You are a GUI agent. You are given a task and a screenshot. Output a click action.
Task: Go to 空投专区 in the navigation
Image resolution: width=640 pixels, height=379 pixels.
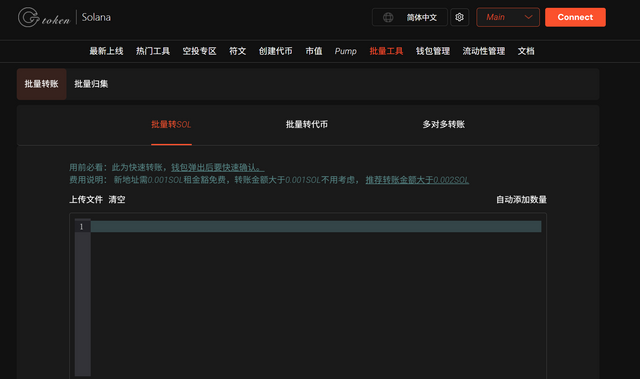click(x=199, y=51)
